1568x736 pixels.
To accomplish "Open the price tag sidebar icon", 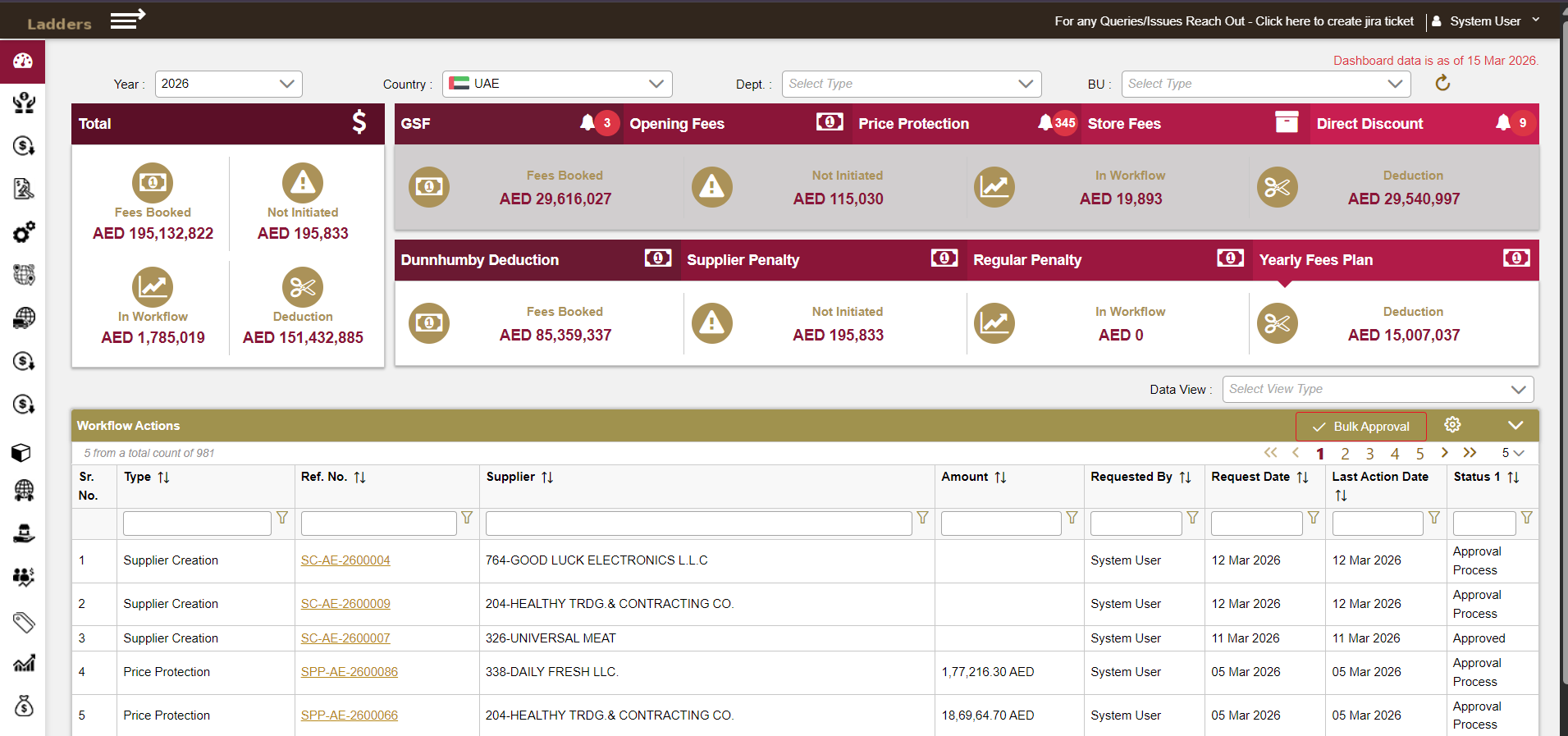I will point(24,622).
